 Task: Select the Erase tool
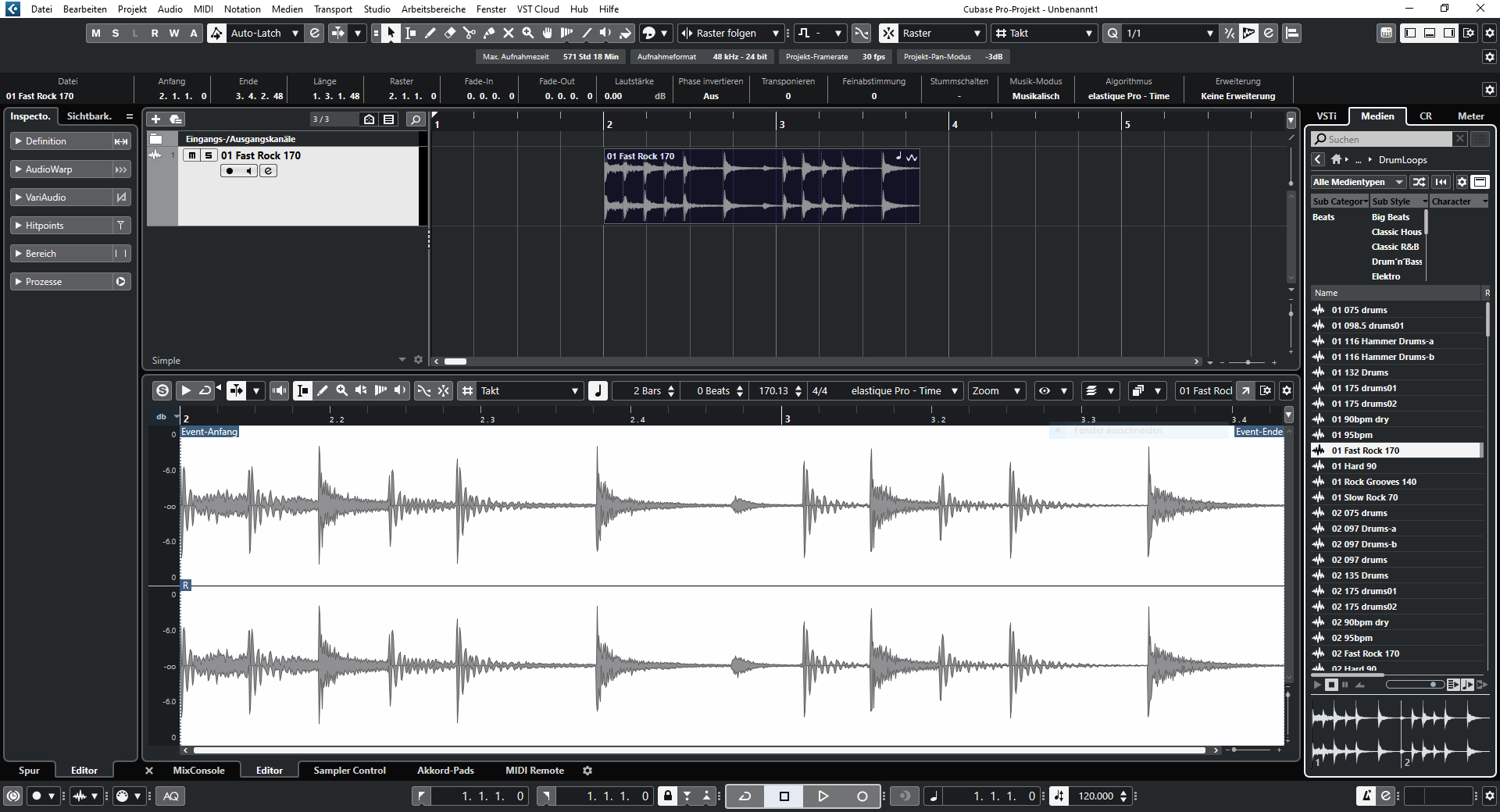449,33
